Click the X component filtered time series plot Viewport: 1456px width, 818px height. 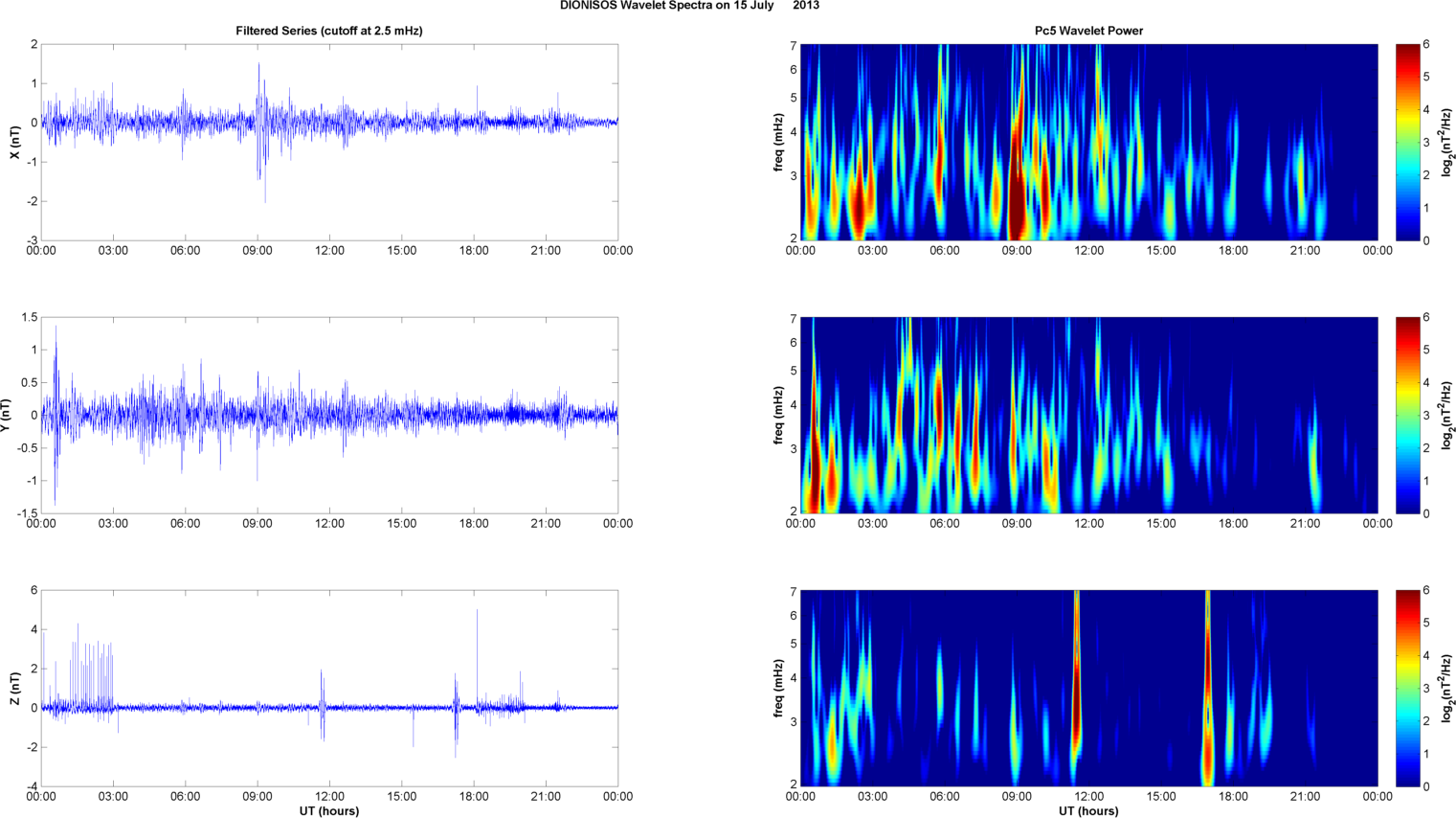[x=329, y=142]
